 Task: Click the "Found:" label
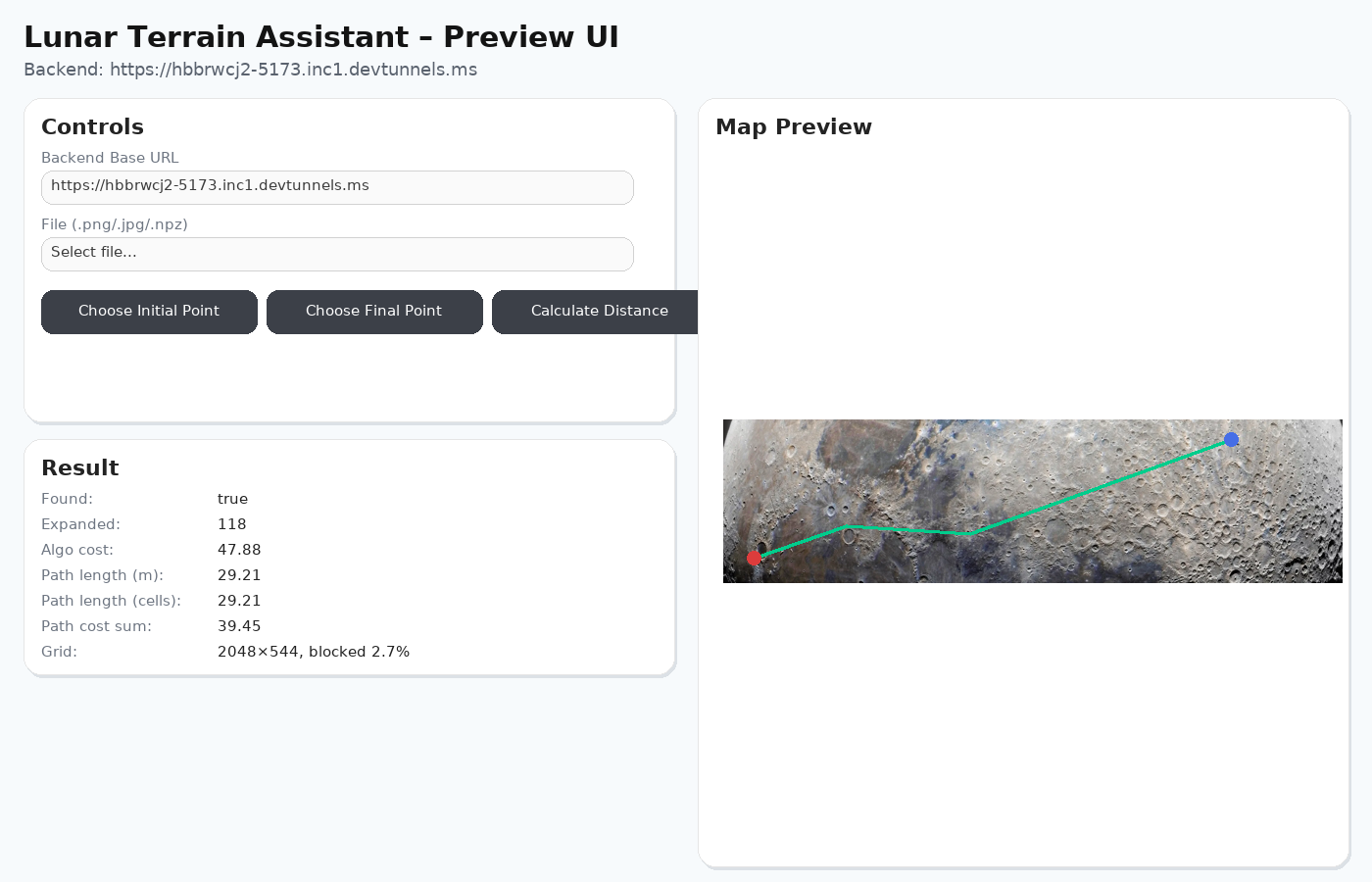(67, 499)
